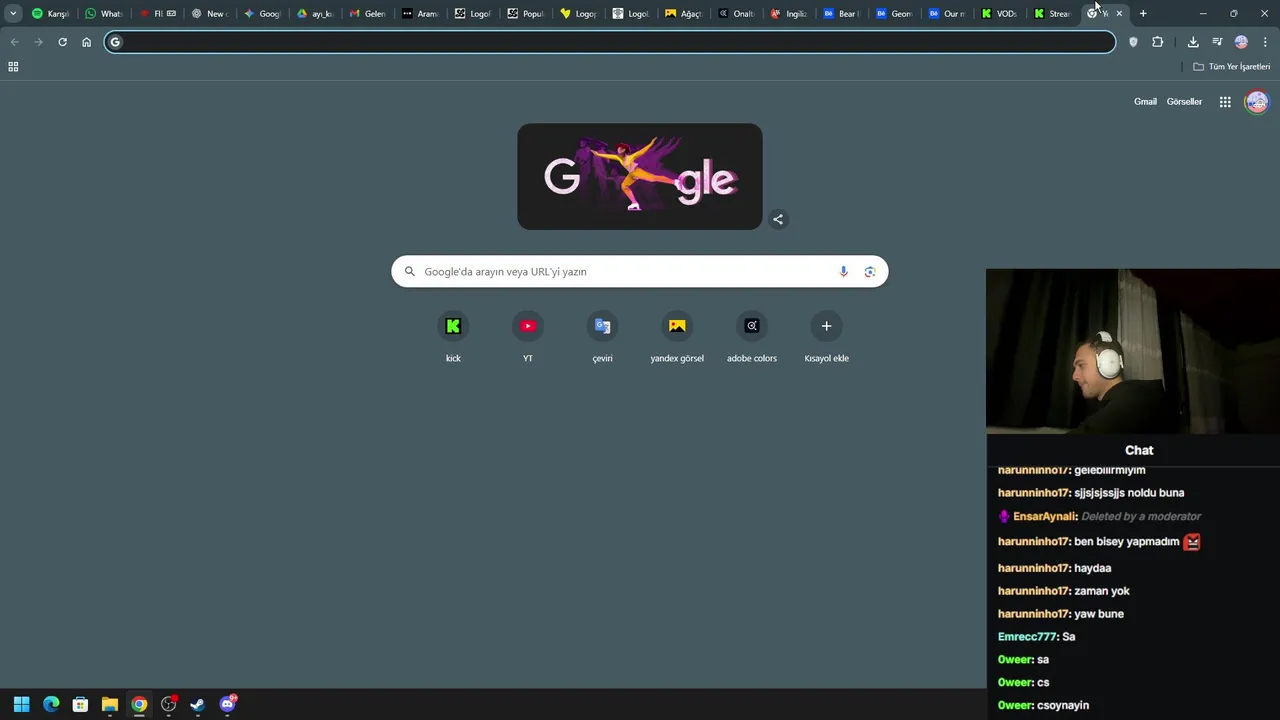Open Discord from taskbar
1280x720 pixels.
click(227, 704)
